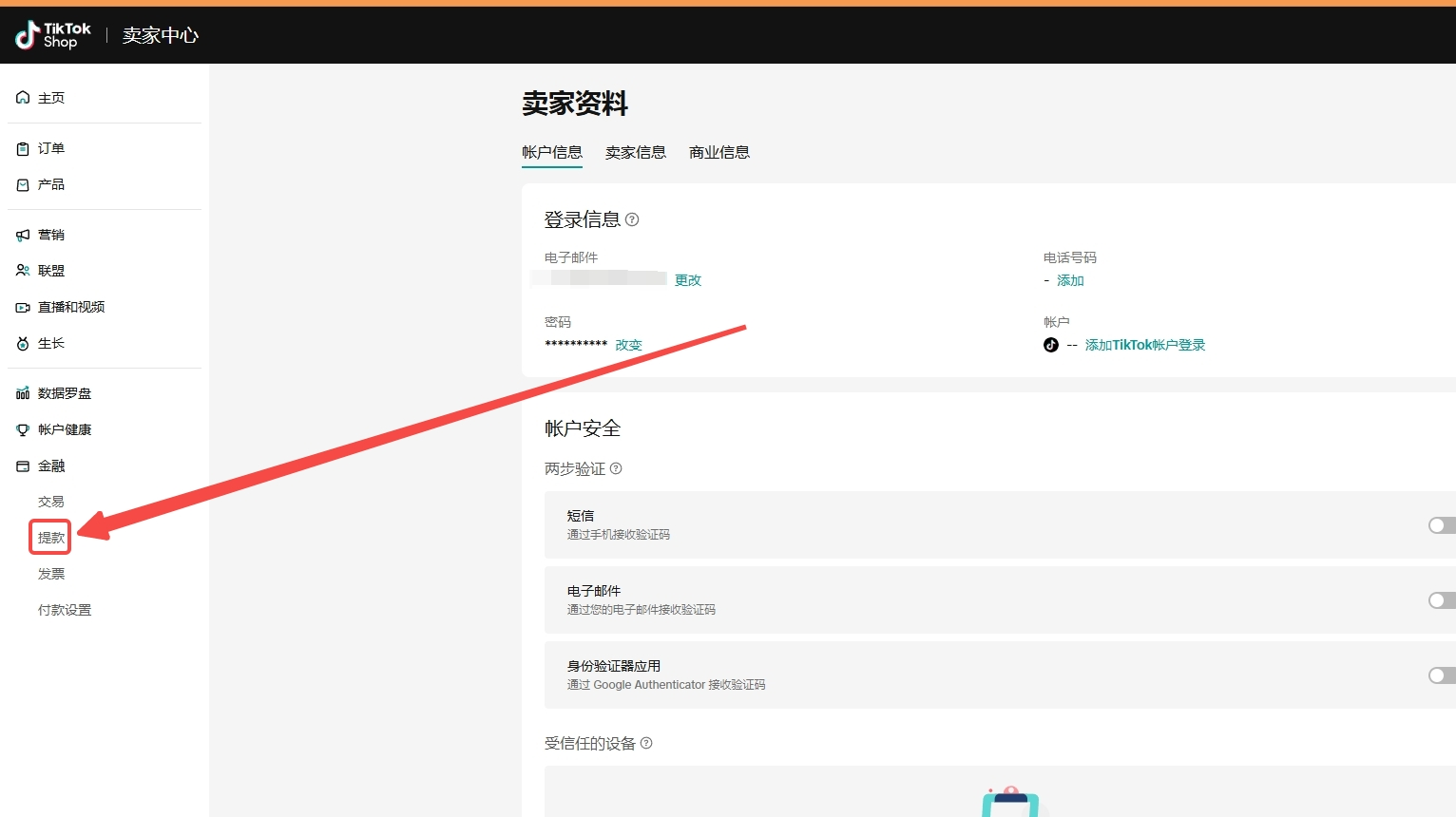Image resolution: width=1456 pixels, height=817 pixels.
Task: Expand 帐户健康 account health section
Action: click(64, 429)
